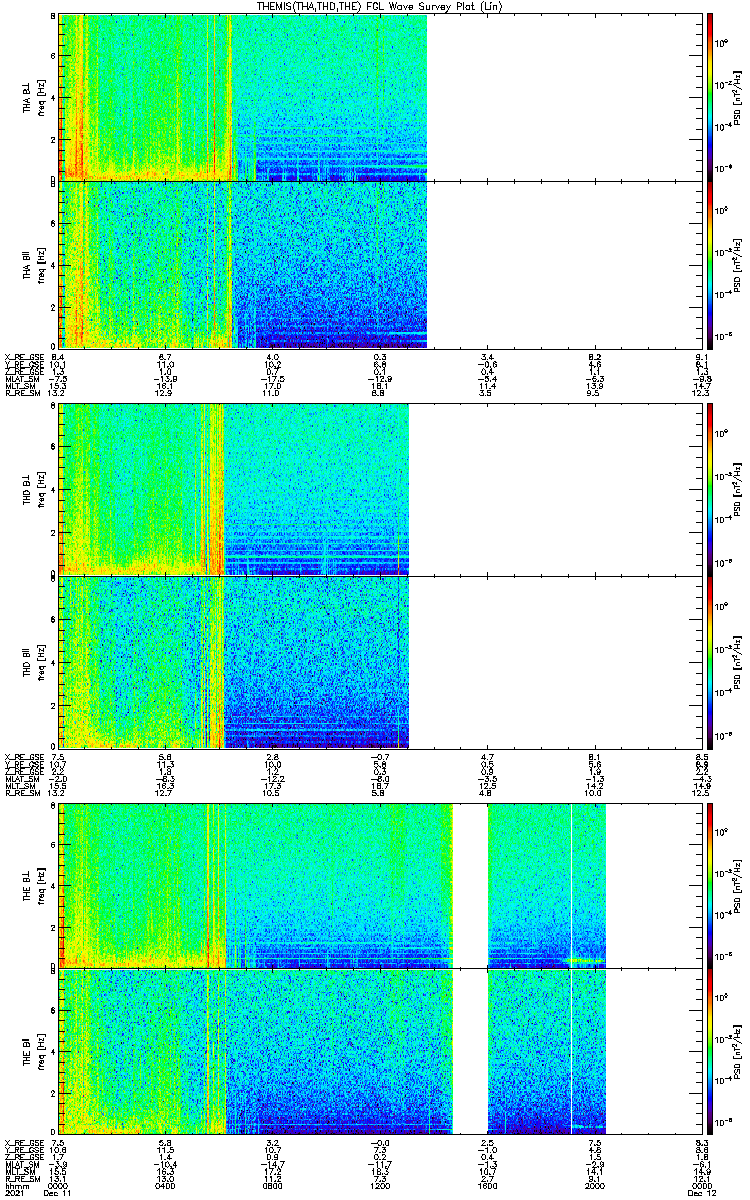Click the PSD color bar of THD B-perpendicular
This screenshot has width=750, height=1200.
[x=710, y=488]
